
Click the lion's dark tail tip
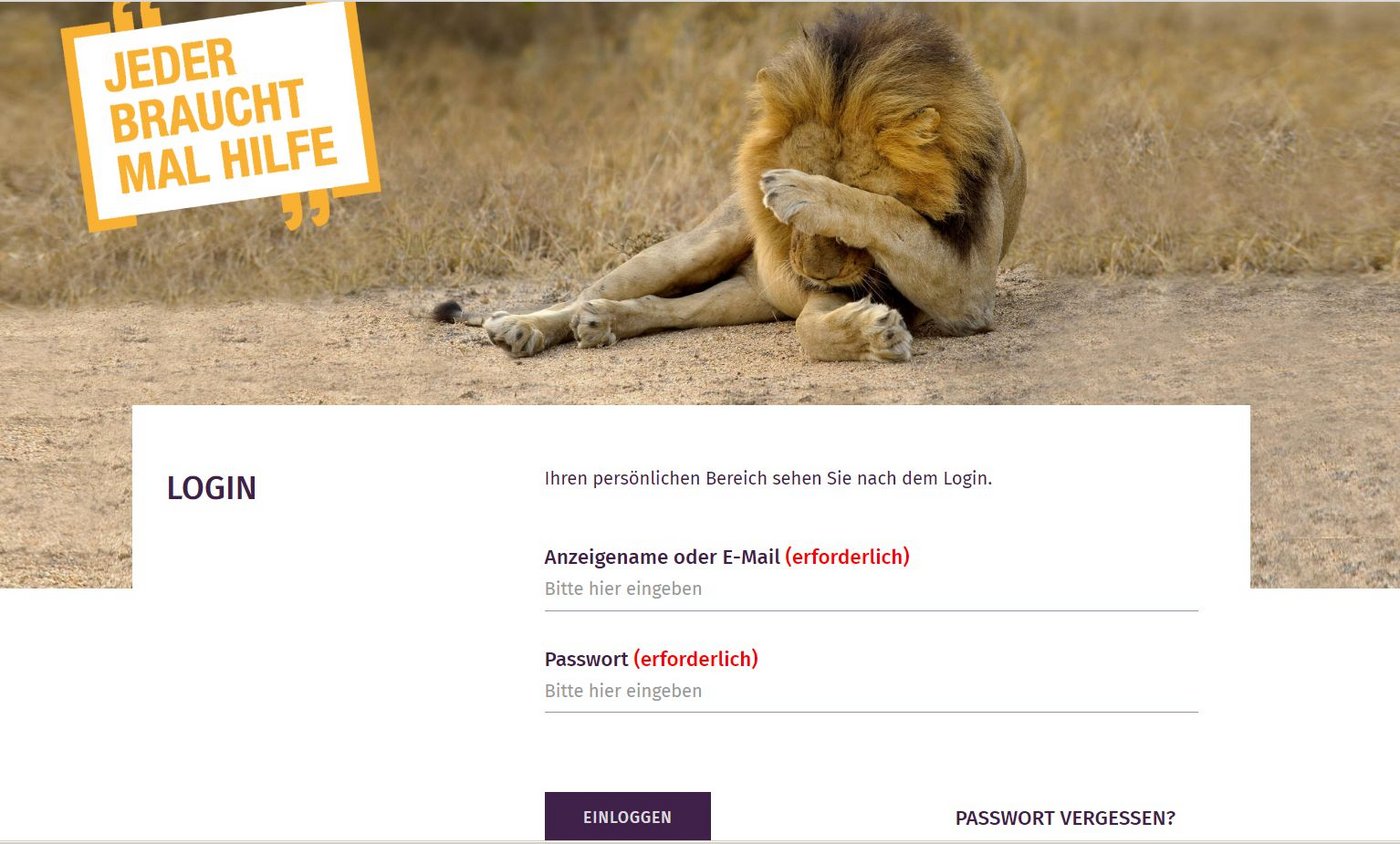click(446, 312)
